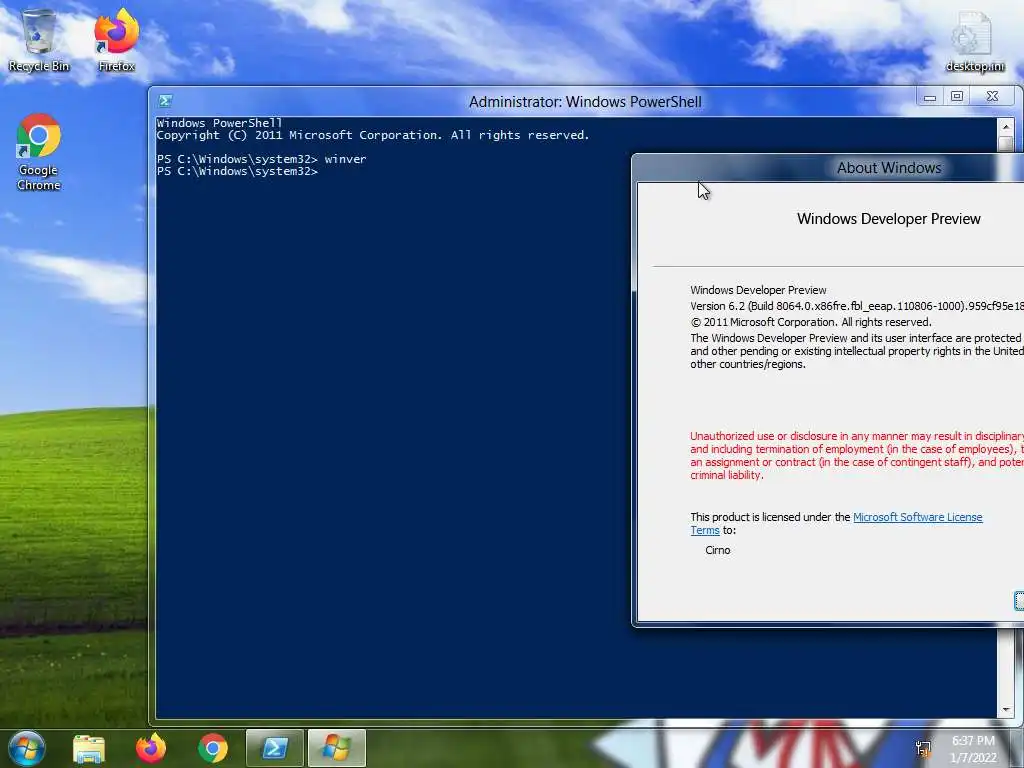Launch Firefox from the taskbar
The width and height of the screenshot is (1024, 768).
tap(151, 748)
